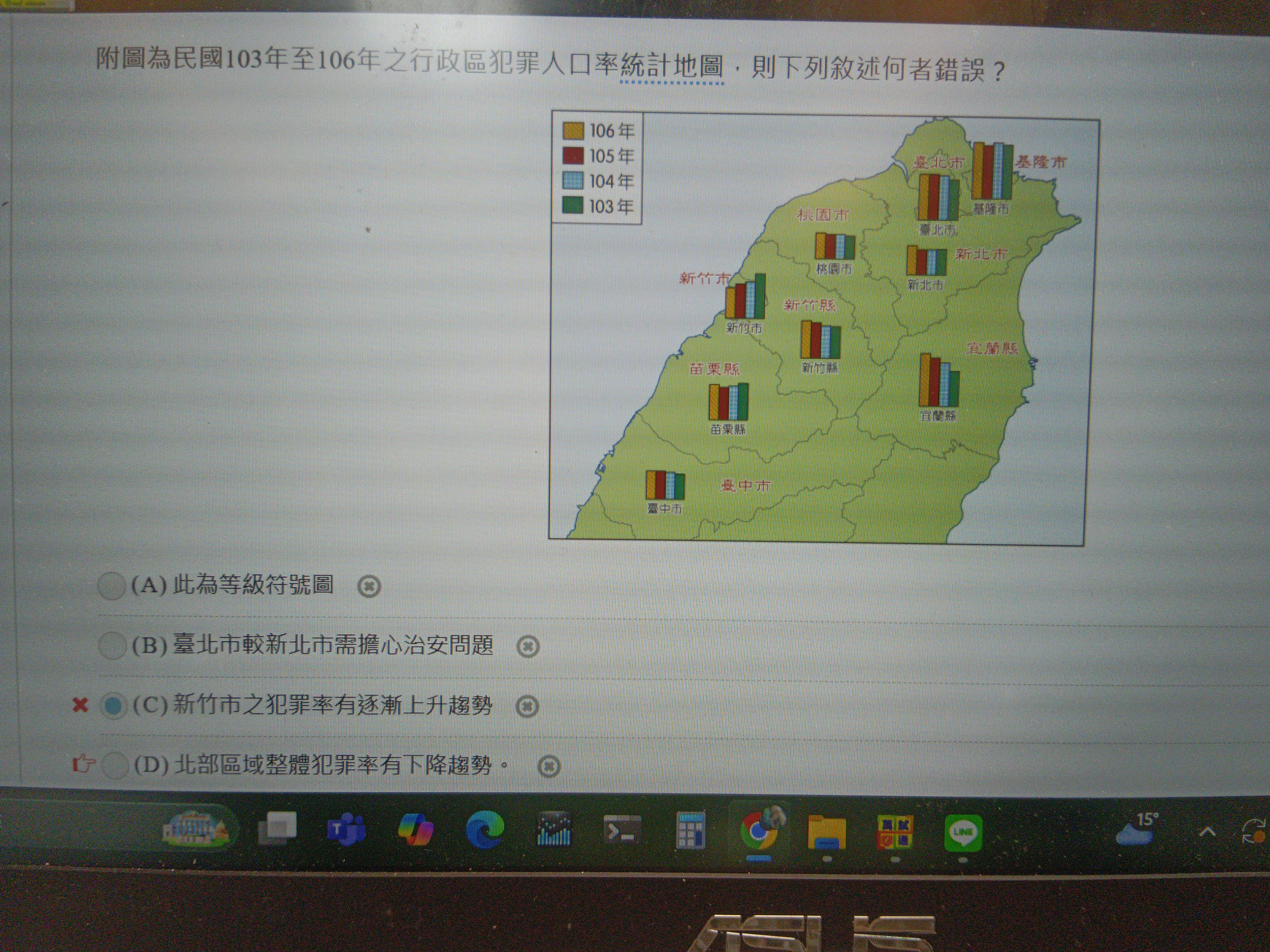Click the underlined 統計地圖 term in question
The image size is (1270, 952).
coord(672,67)
